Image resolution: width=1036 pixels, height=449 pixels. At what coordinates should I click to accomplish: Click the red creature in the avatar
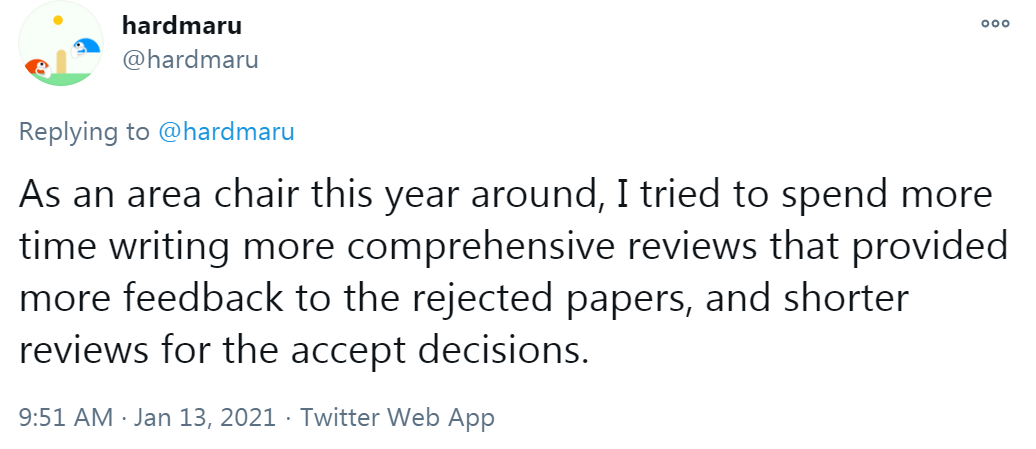click(x=35, y=68)
